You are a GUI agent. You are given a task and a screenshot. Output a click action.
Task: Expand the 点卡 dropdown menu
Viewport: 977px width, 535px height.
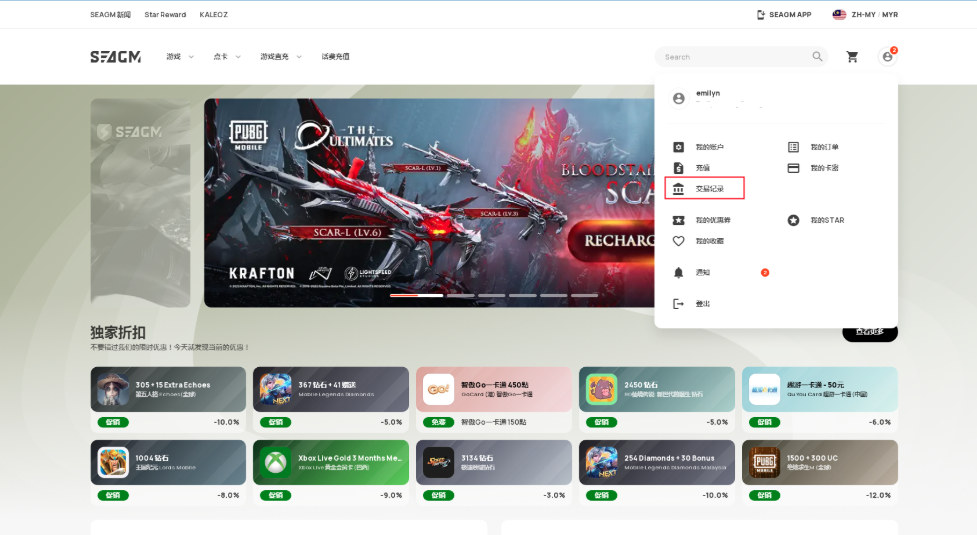[227, 57]
